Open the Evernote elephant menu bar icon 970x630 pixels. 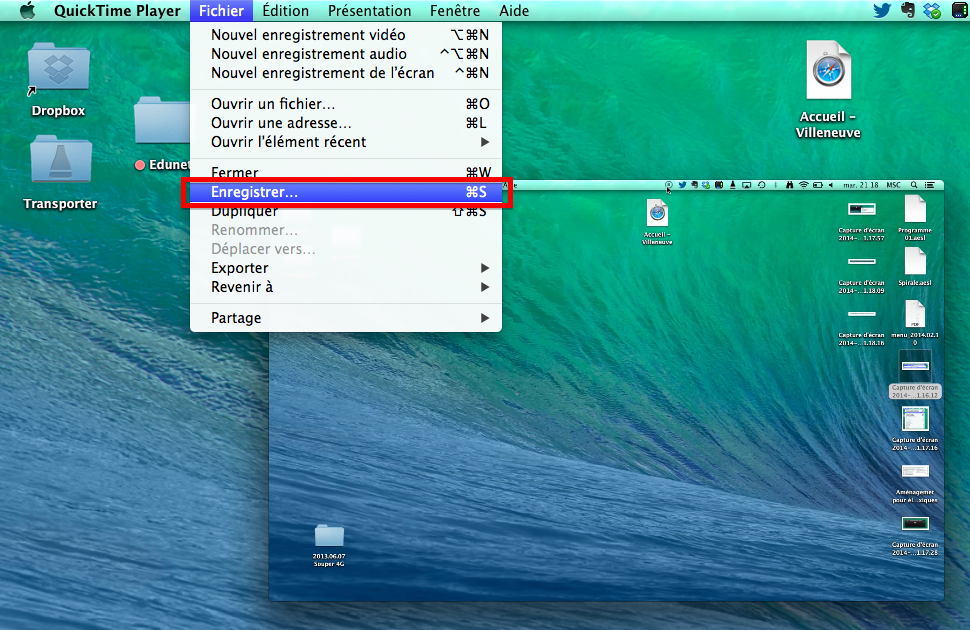[908, 11]
